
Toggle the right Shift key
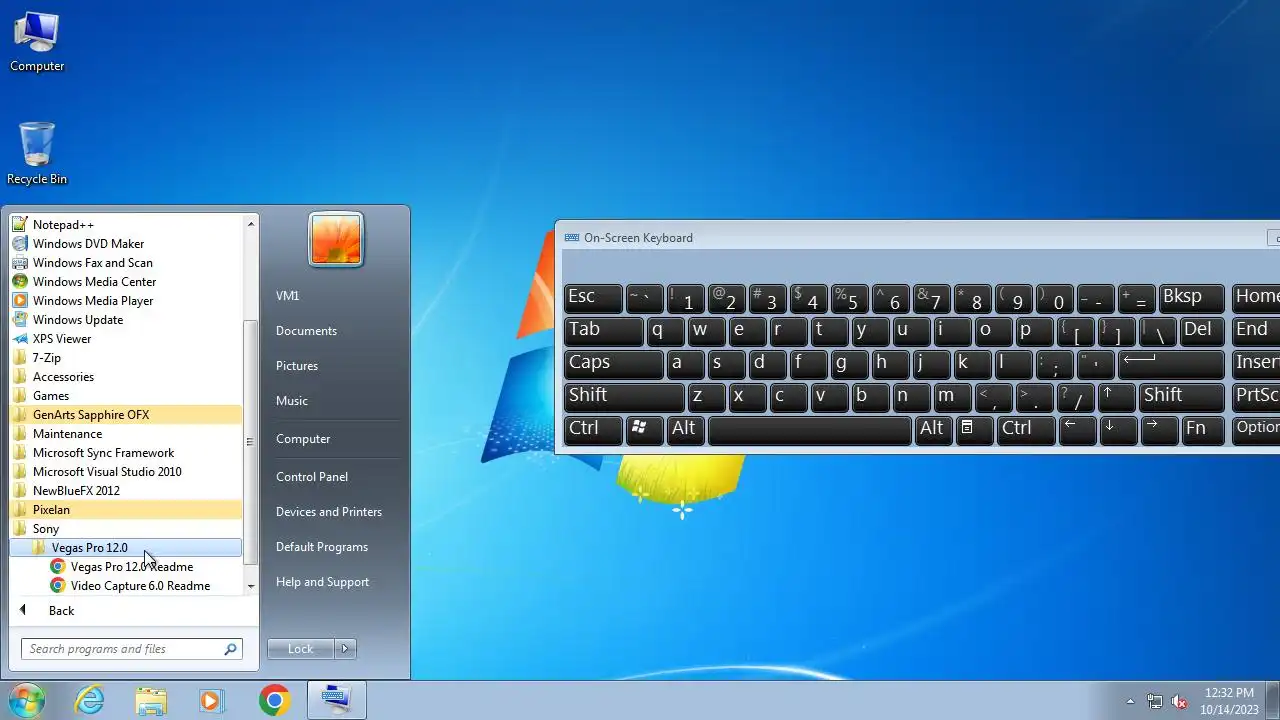(1182, 396)
